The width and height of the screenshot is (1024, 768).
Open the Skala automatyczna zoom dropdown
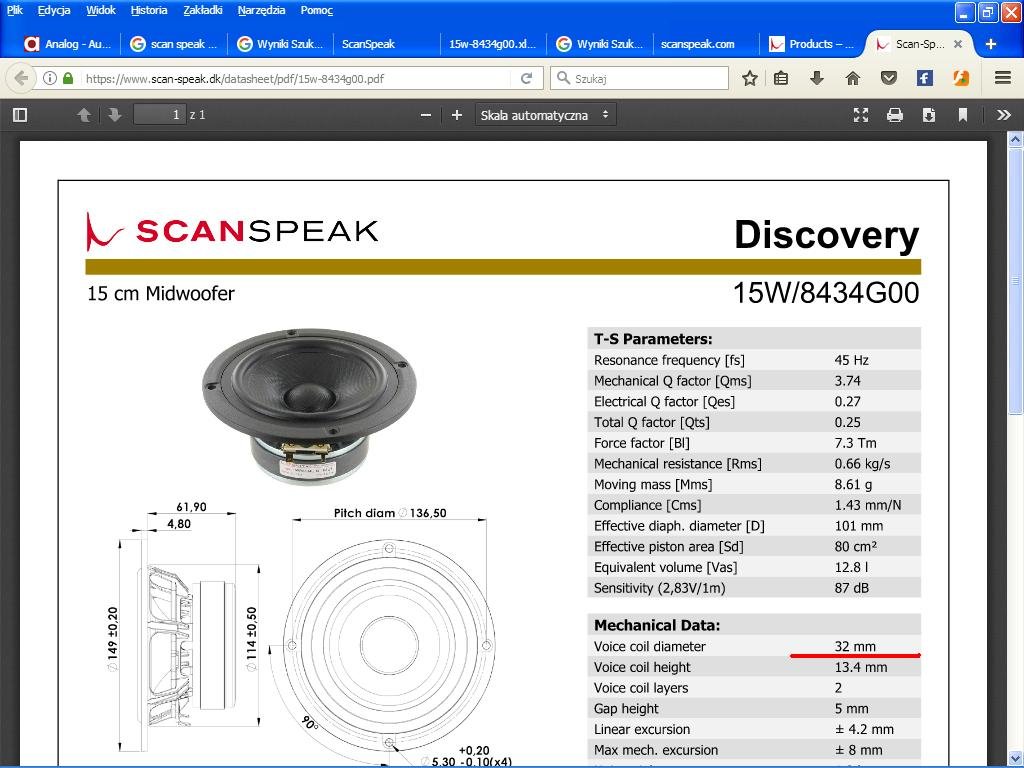pyautogui.click(x=545, y=115)
